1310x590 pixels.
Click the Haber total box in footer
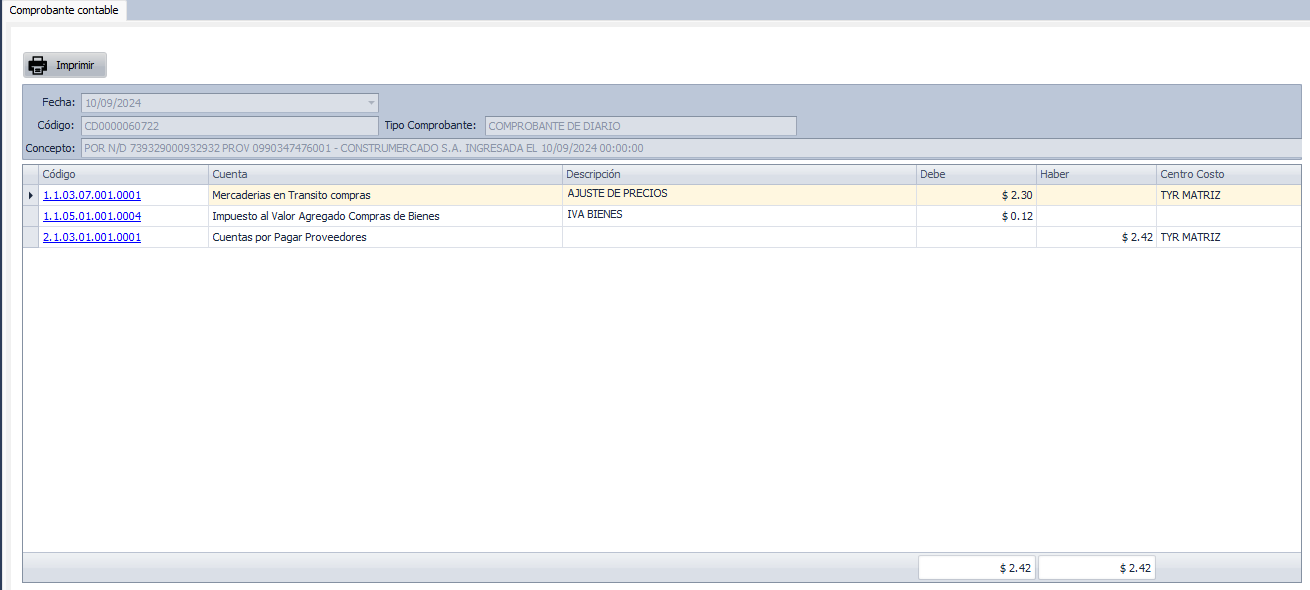click(1097, 568)
